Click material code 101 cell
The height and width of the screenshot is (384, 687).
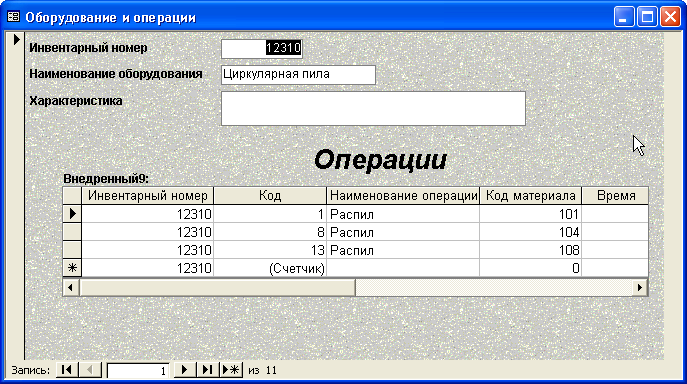[x=531, y=214]
